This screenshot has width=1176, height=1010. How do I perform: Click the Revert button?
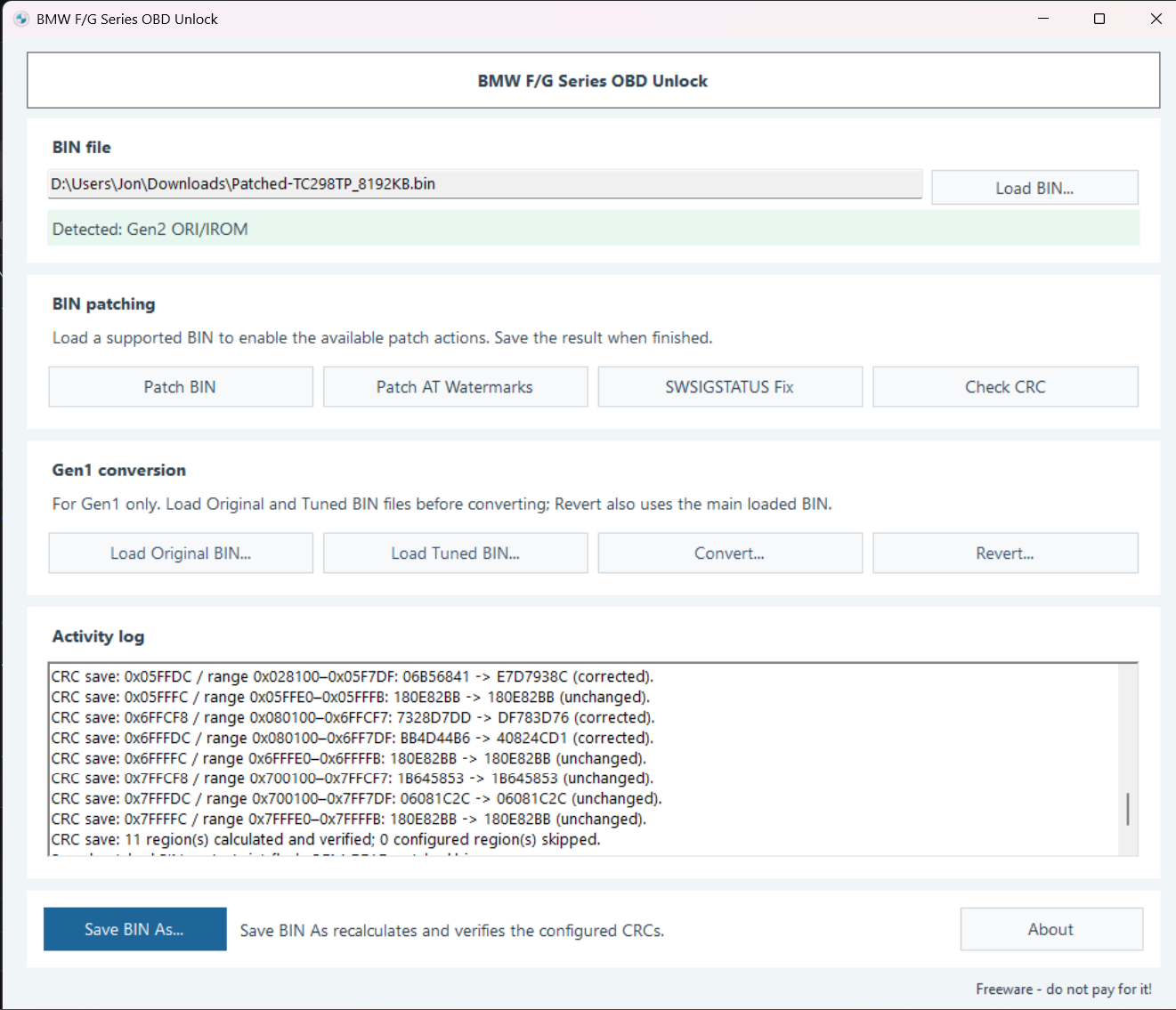[x=1005, y=553]
